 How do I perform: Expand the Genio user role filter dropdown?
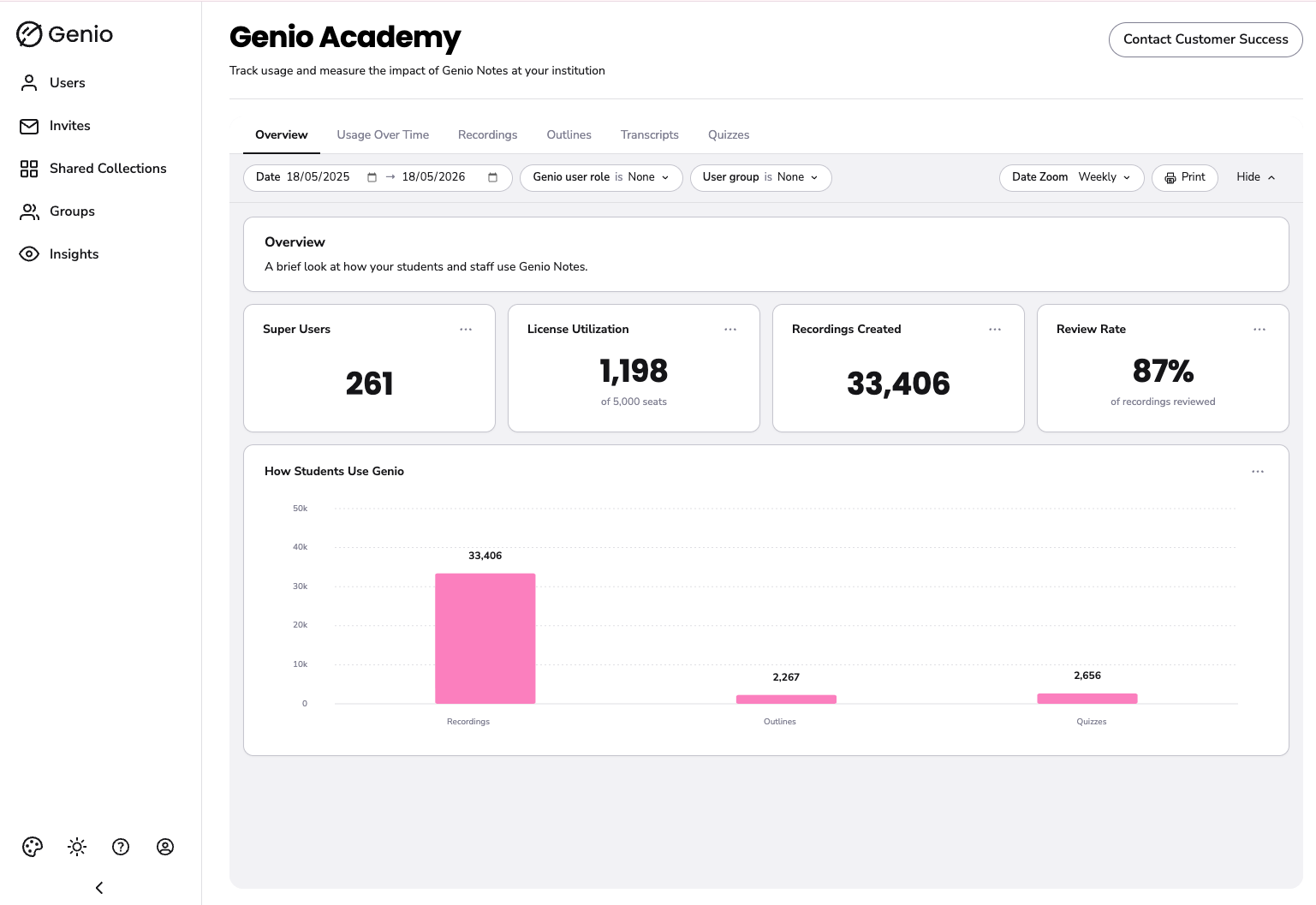click(x=601, y=177)
